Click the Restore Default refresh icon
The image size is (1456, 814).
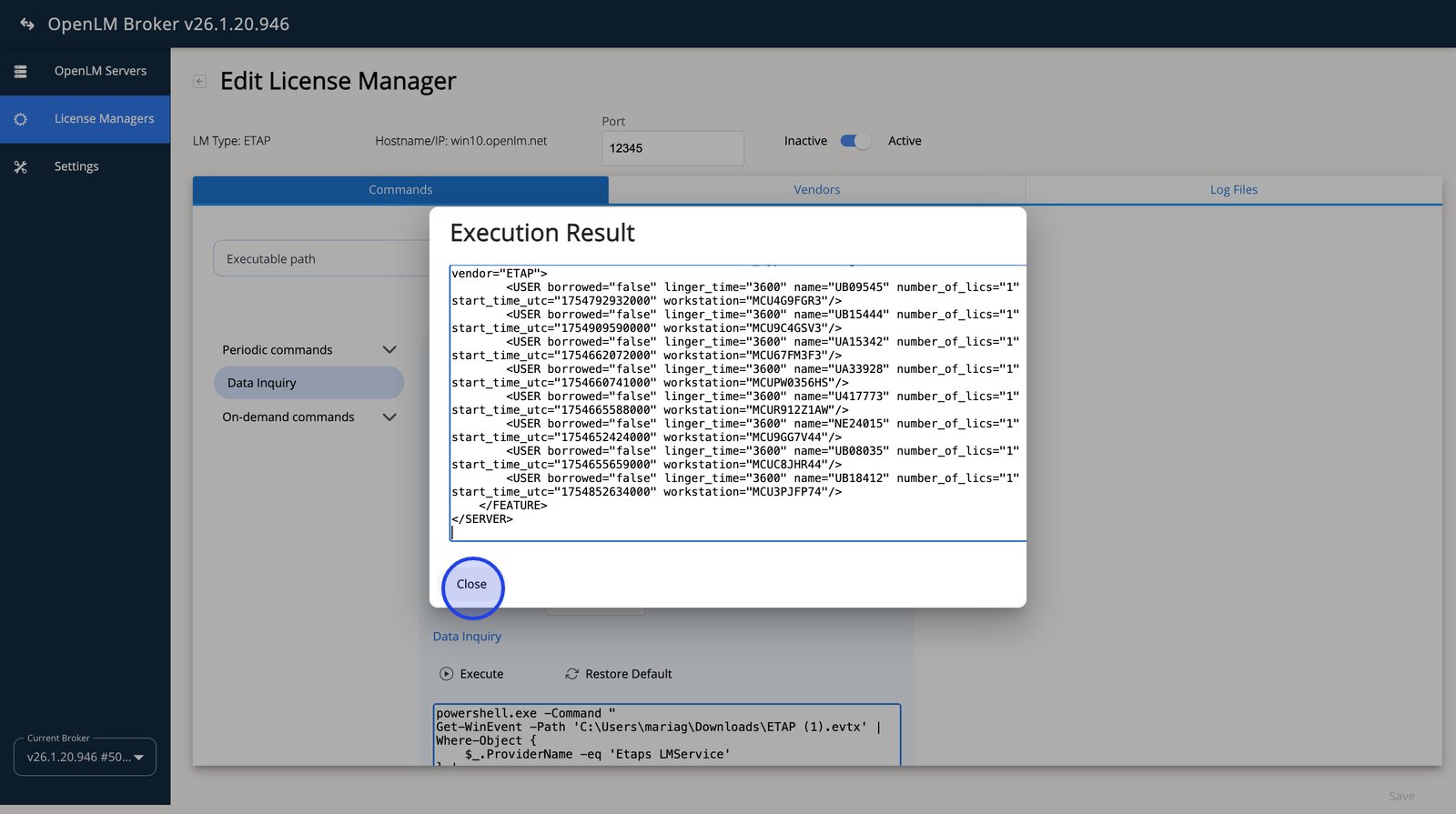pos(571,674)
